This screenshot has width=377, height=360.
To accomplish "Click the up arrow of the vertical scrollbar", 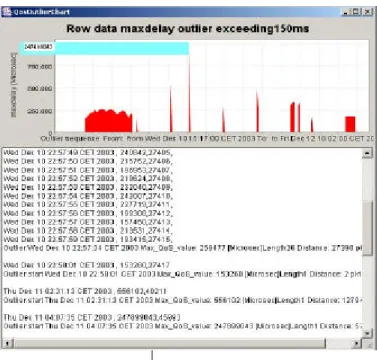I will [367, 154].
